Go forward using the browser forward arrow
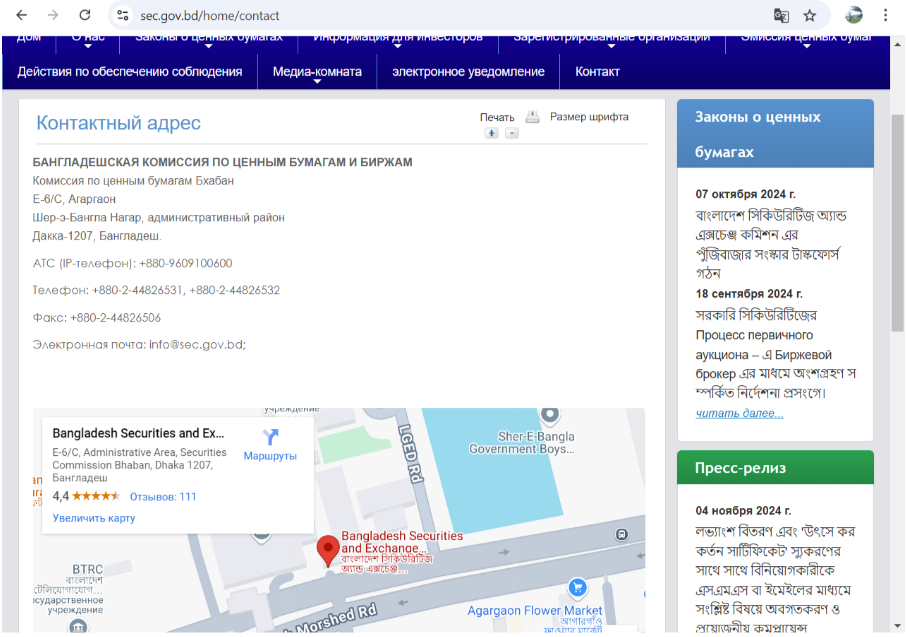The width and height of the screenshot is (906, 637). pyautogui.click(x=53, y=15)
